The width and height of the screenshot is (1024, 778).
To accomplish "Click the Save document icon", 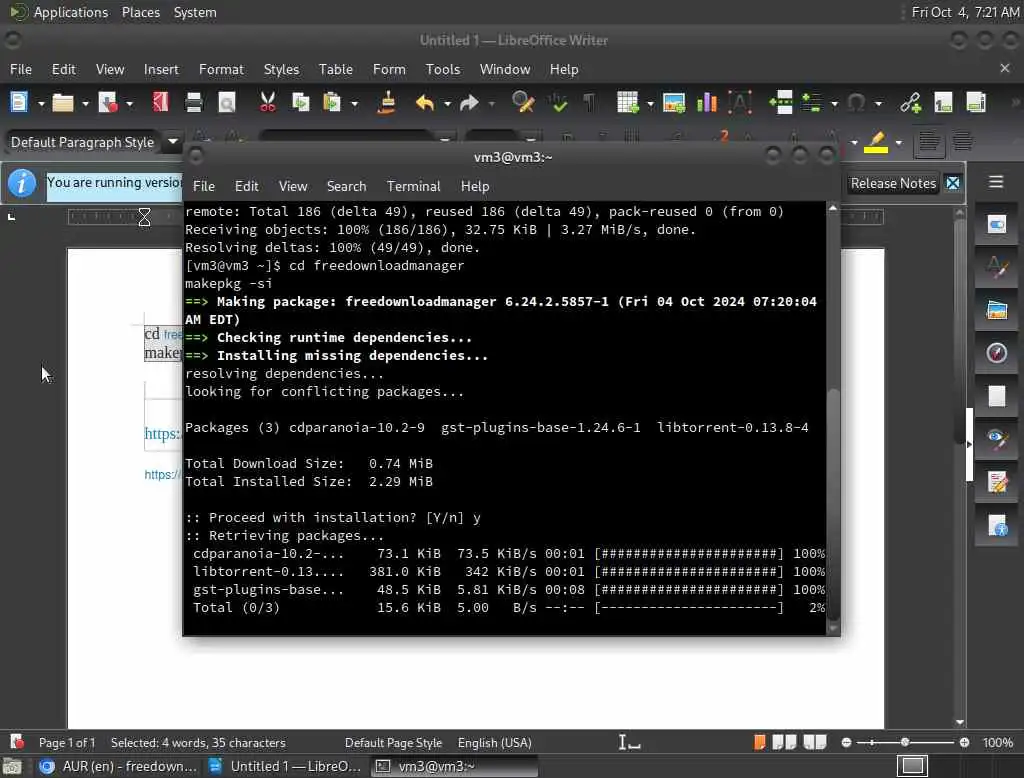I will point(107,103).
